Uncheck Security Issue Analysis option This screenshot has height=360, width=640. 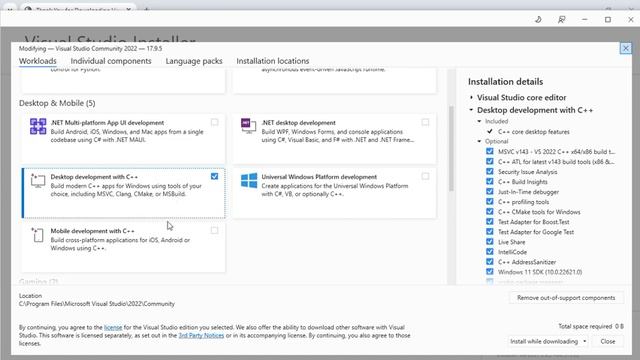tap(490, 171)
